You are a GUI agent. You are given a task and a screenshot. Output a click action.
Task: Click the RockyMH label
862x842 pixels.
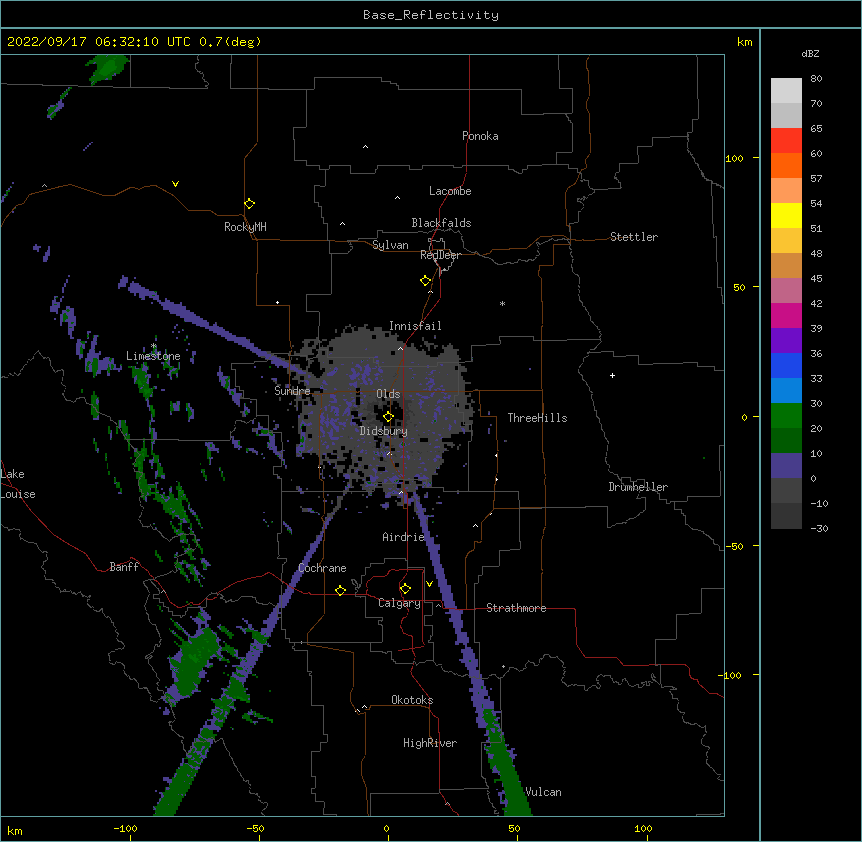coord(245,227)
